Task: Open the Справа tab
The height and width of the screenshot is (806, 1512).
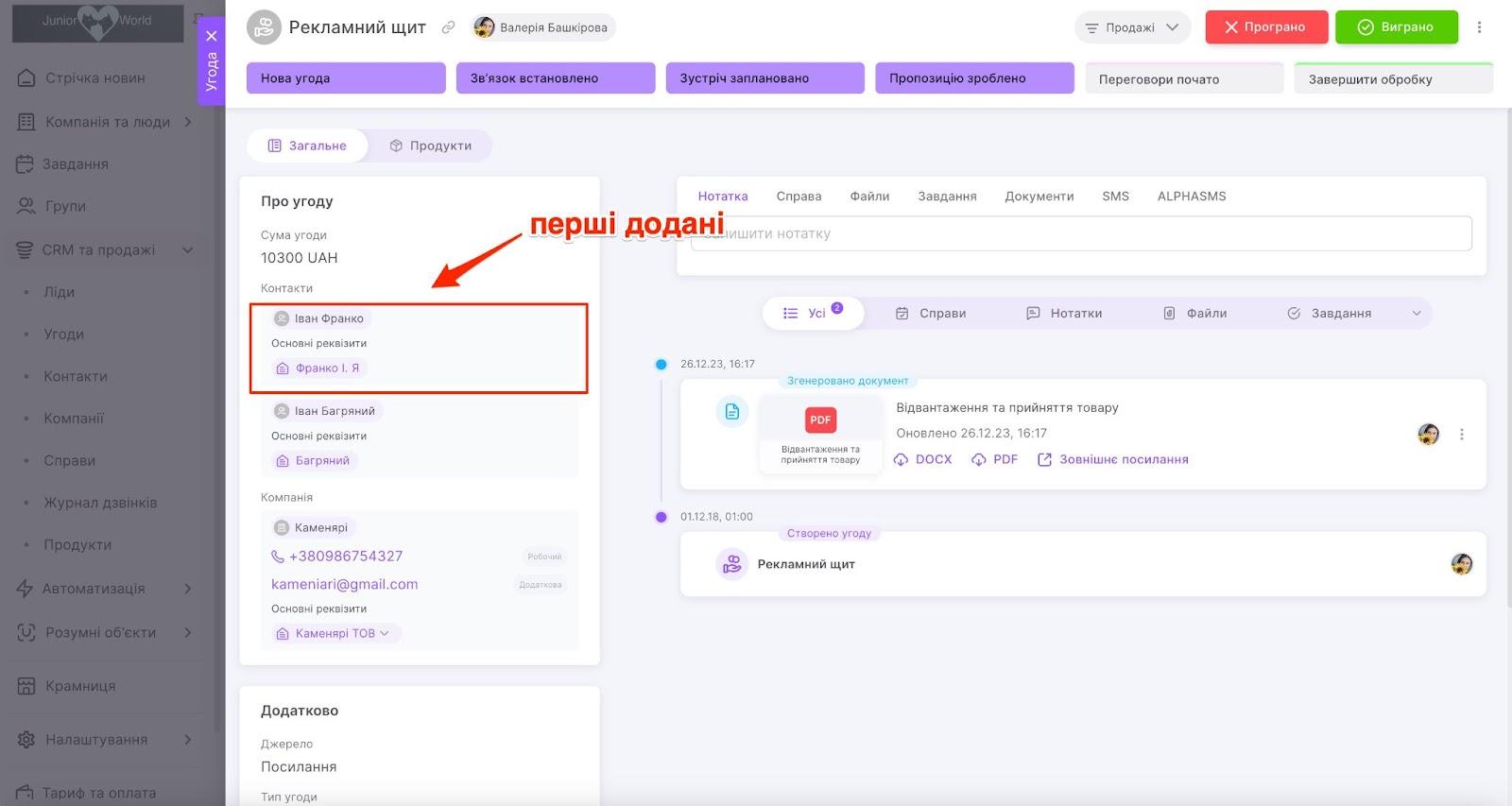Action: (x=799, y=197)
